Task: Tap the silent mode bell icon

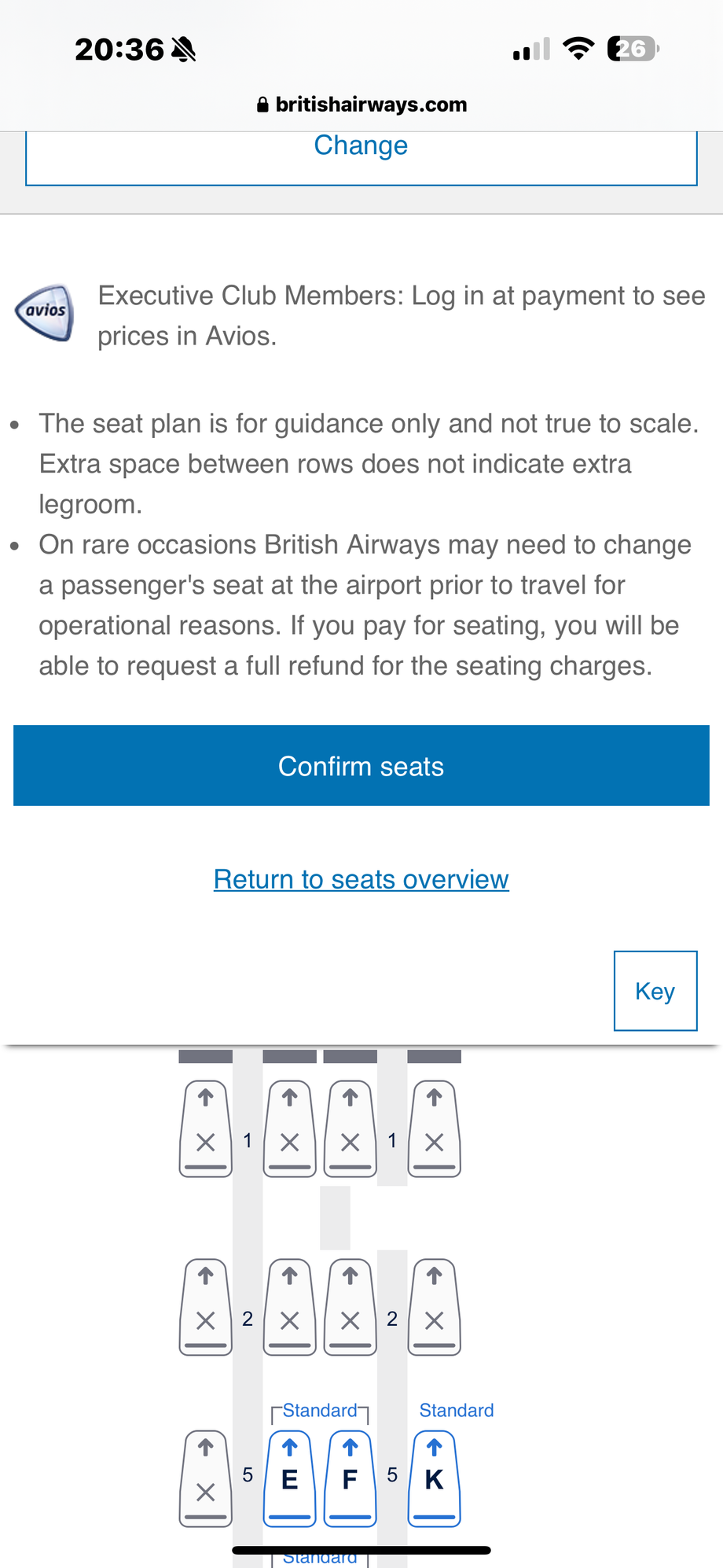Action: coord(183,50)
